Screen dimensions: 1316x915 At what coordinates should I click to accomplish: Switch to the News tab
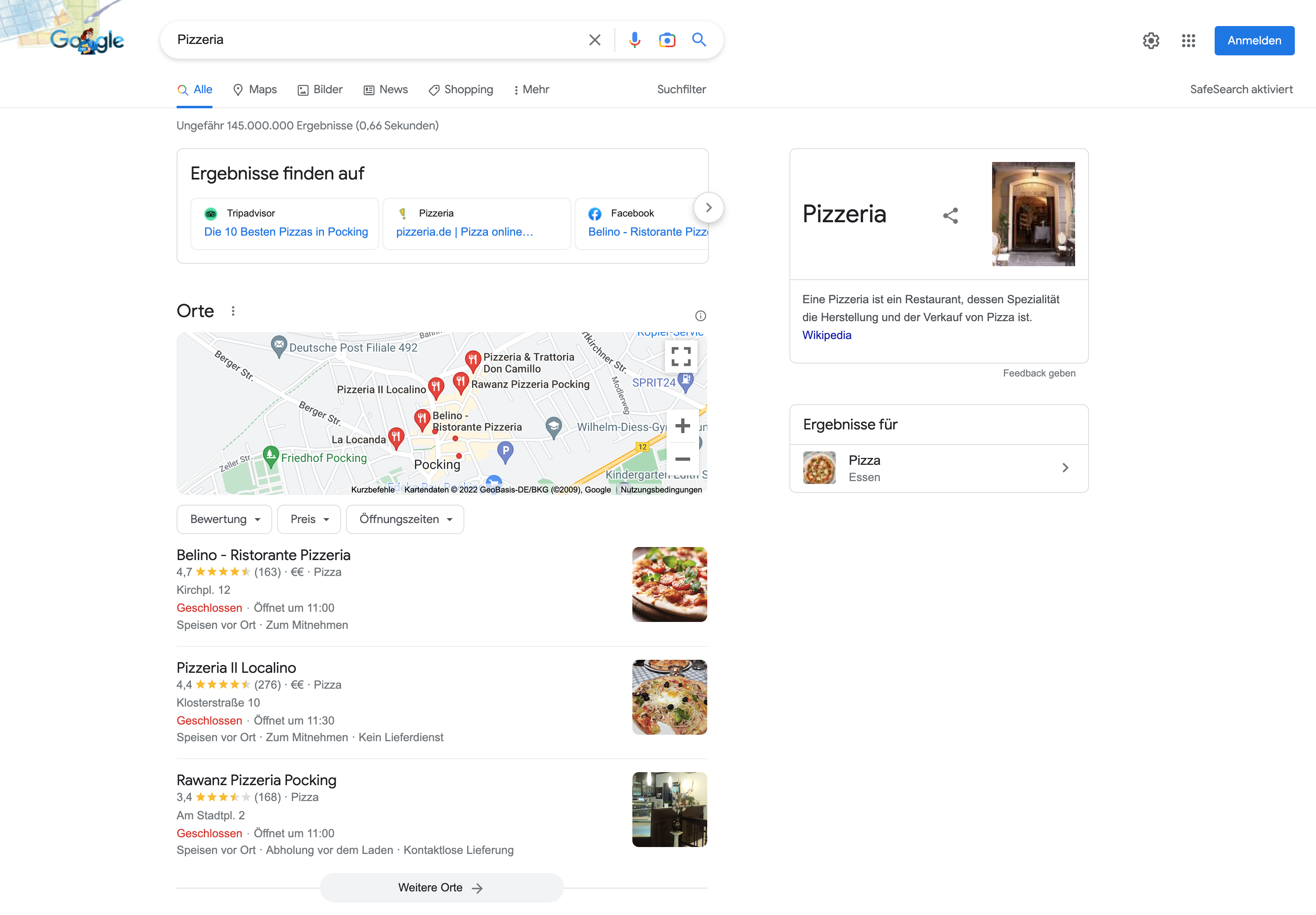[x=386, y=90]
